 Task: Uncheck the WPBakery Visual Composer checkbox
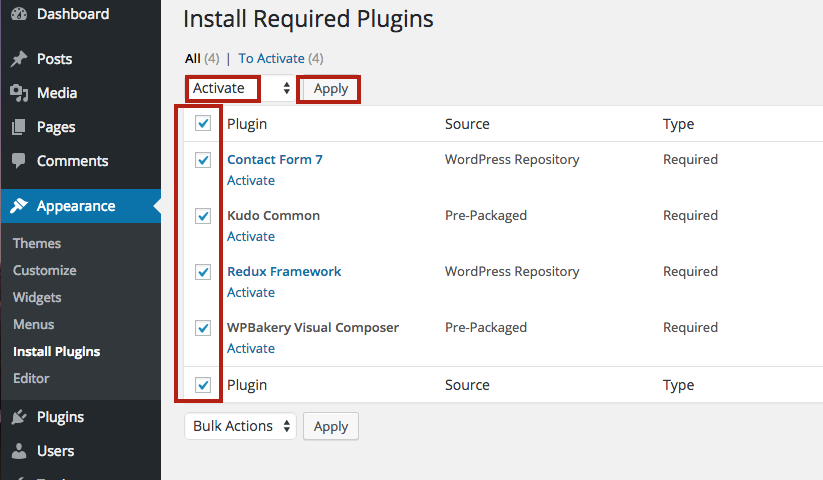203,328
